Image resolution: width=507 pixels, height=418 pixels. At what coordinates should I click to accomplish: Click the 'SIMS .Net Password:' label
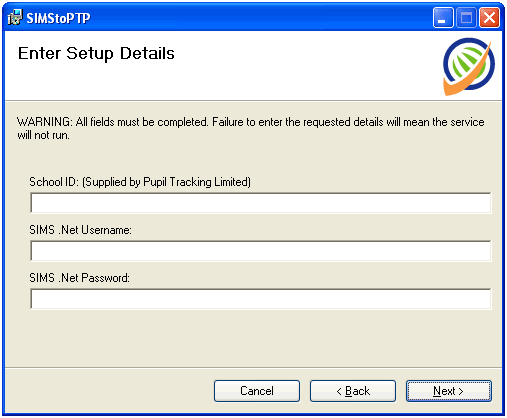tap(79, 278)
